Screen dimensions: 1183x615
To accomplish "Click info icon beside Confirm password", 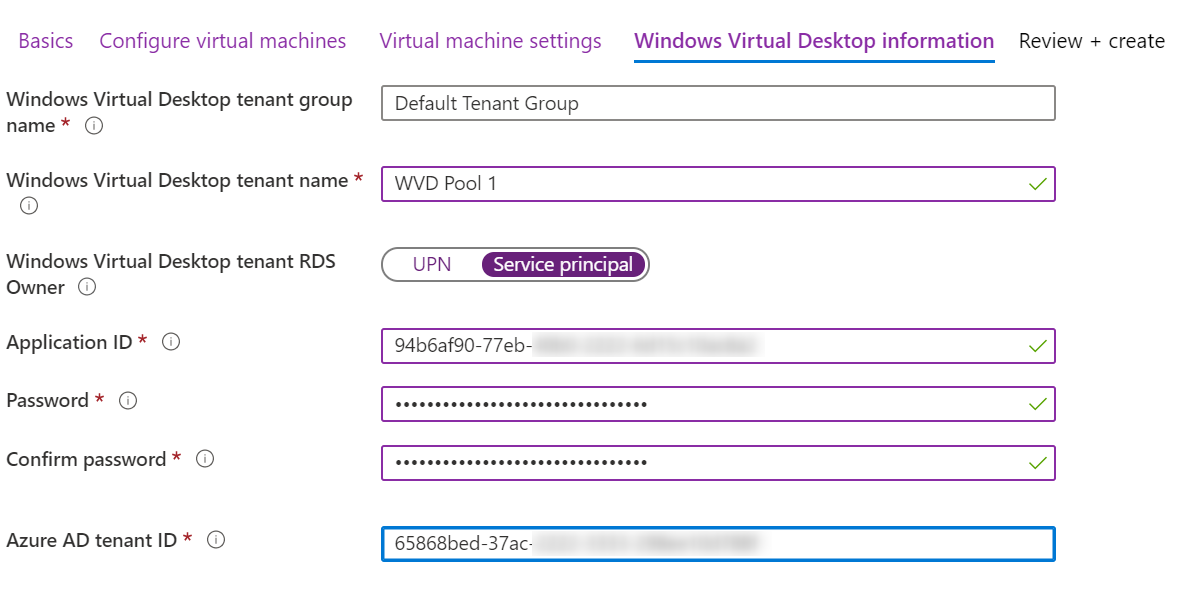I will point(205,459).
